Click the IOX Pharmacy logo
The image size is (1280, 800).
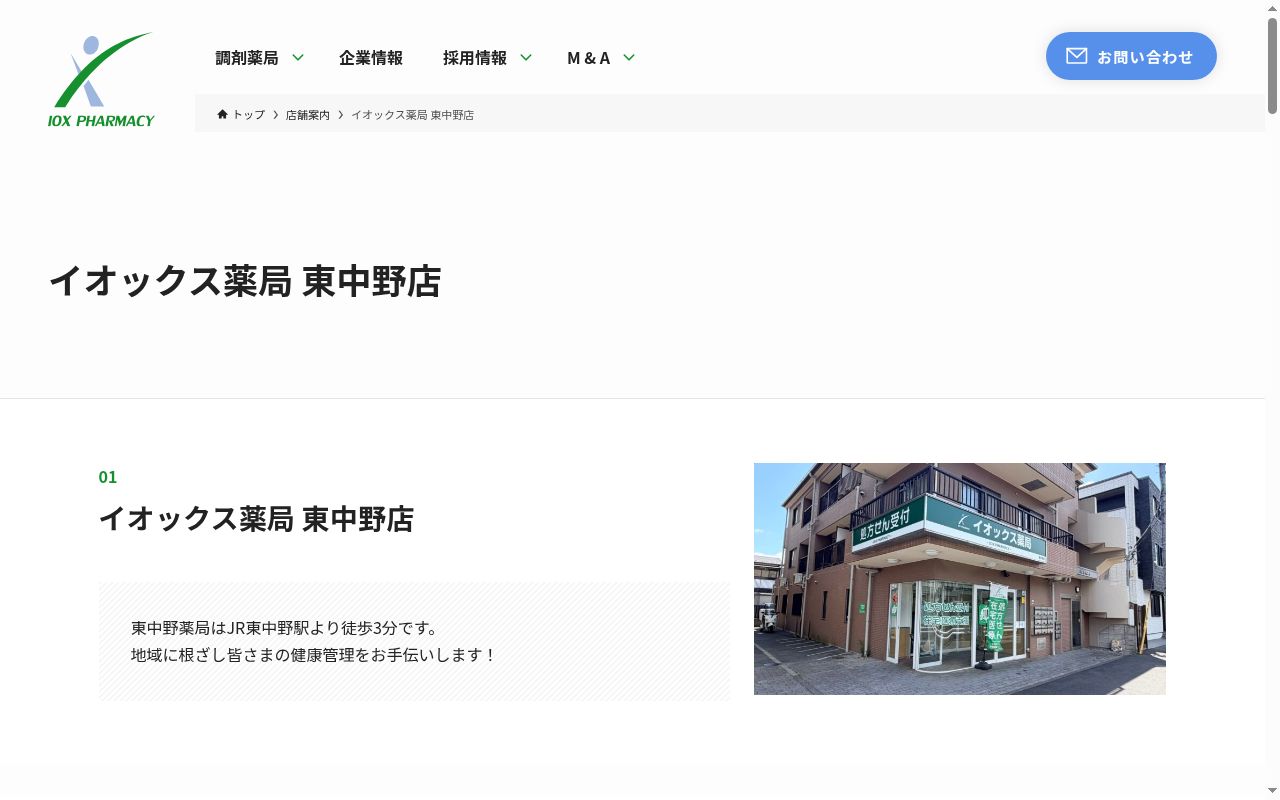point(101,80)
